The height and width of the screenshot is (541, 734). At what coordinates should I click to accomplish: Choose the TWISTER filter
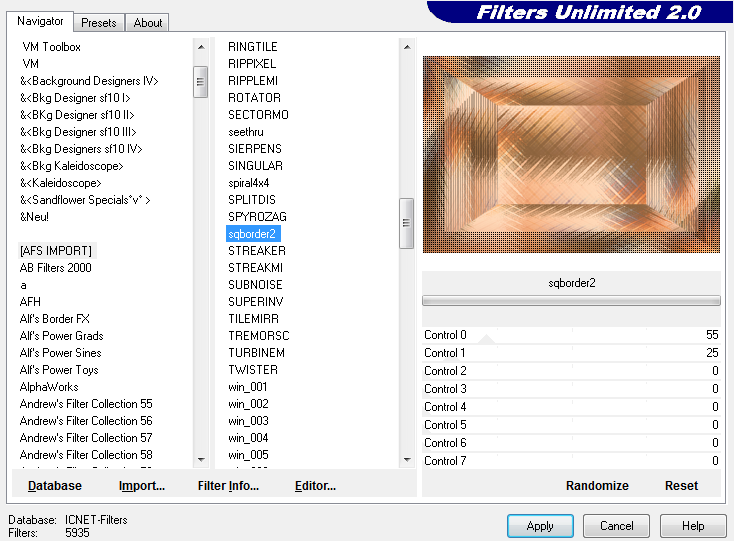coord(253,370)
